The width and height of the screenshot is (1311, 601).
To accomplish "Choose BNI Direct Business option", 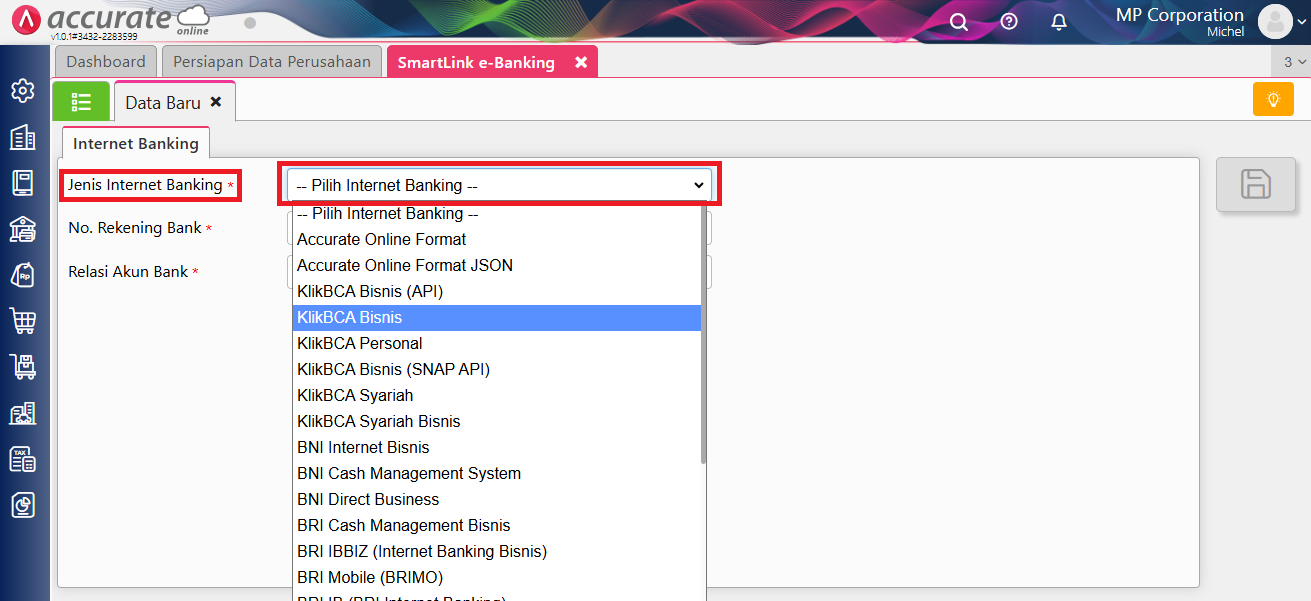I will [368, 499].
